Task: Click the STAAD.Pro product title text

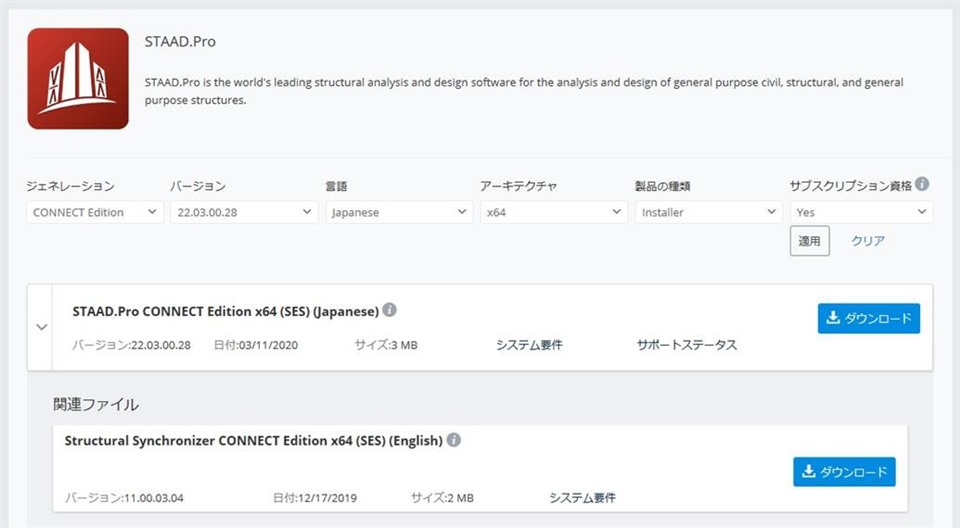Action: tap(180, 42)
